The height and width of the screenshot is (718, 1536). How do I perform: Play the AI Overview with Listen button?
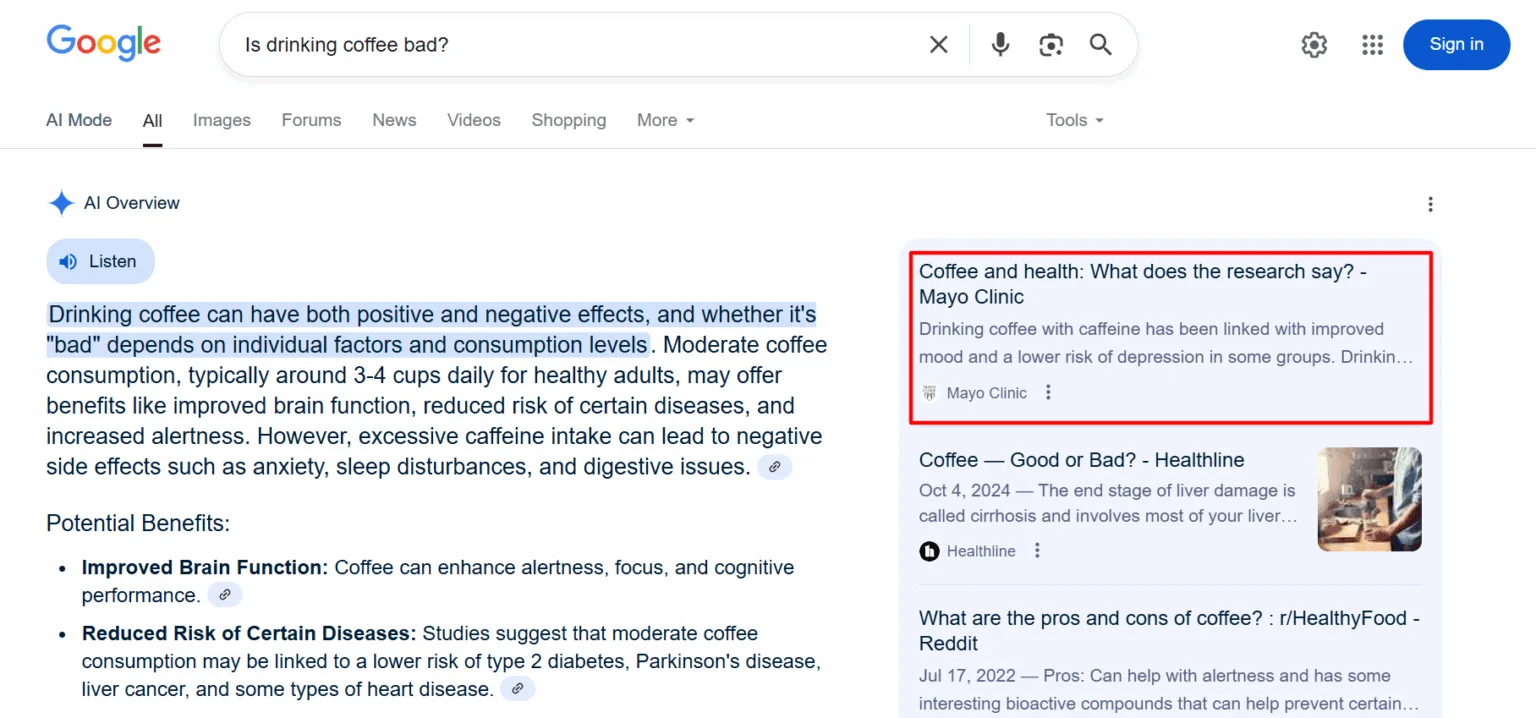pos(100,261)
